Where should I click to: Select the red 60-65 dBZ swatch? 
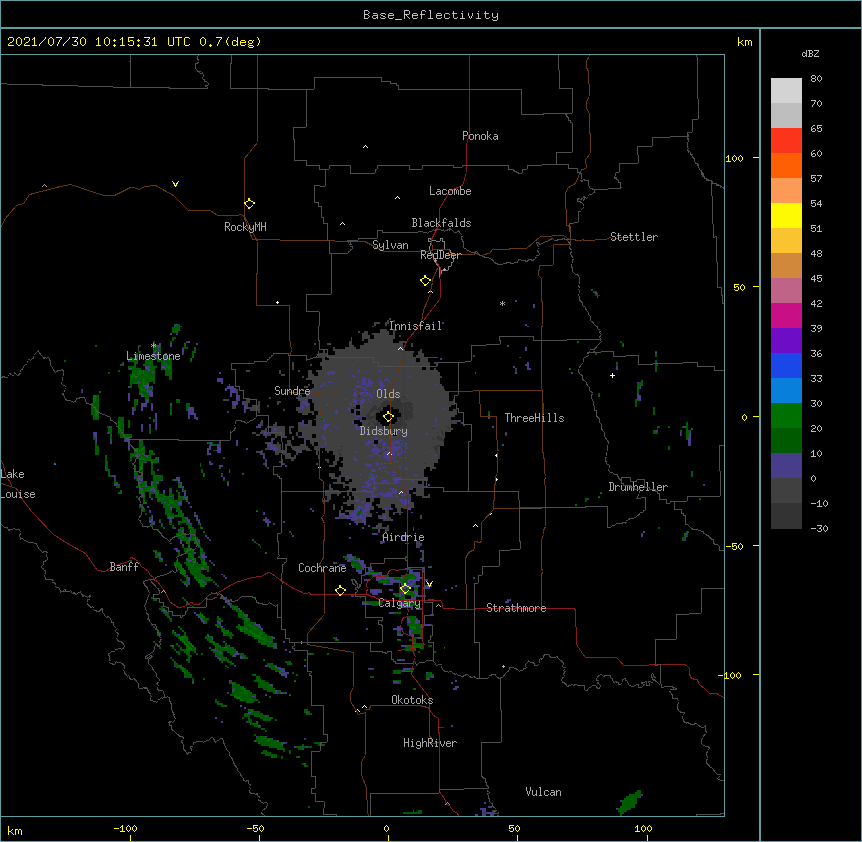(x=786, y=140)
